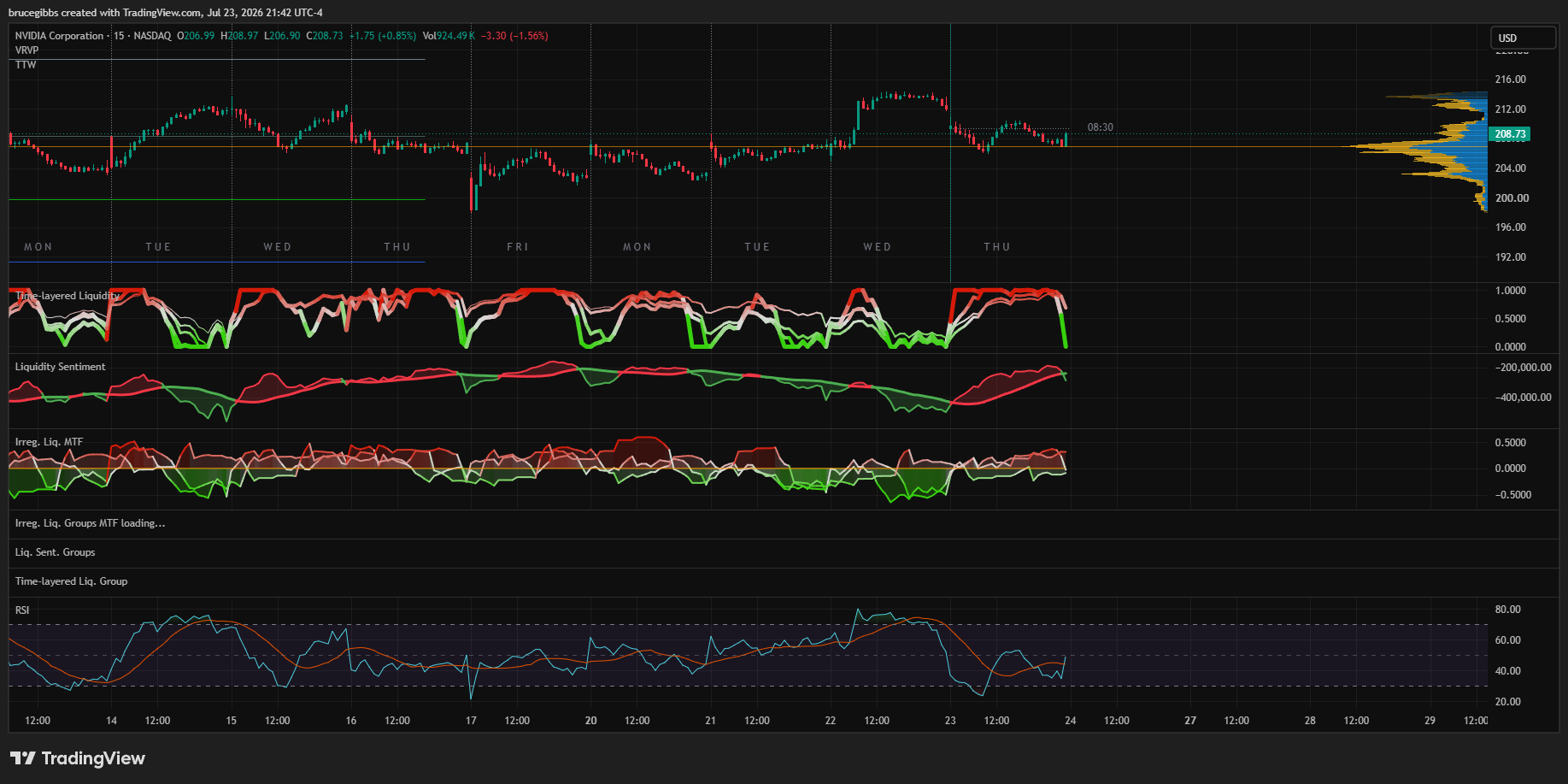Click the 60.00 RSI scale label
Viewport: 1568px width, 784px height.
click(x=1507, y=640)
